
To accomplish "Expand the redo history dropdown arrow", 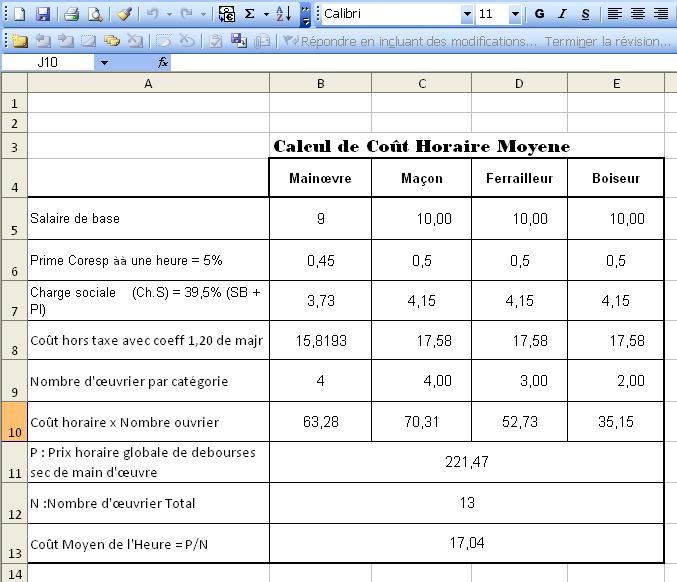I will [203, 14].
